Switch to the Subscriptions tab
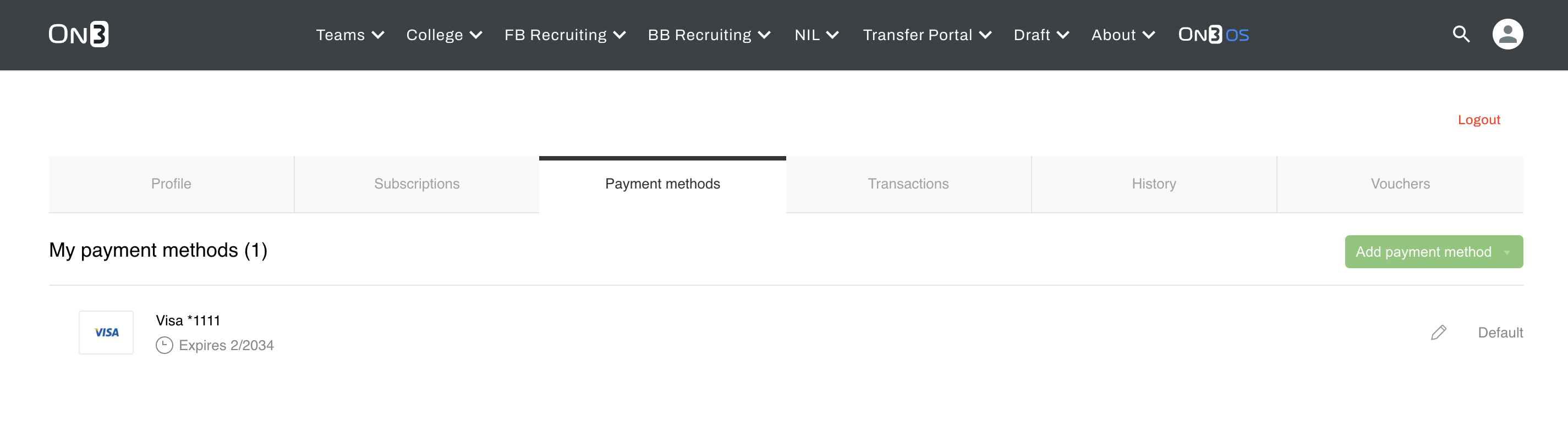 (x=417, y=184)
